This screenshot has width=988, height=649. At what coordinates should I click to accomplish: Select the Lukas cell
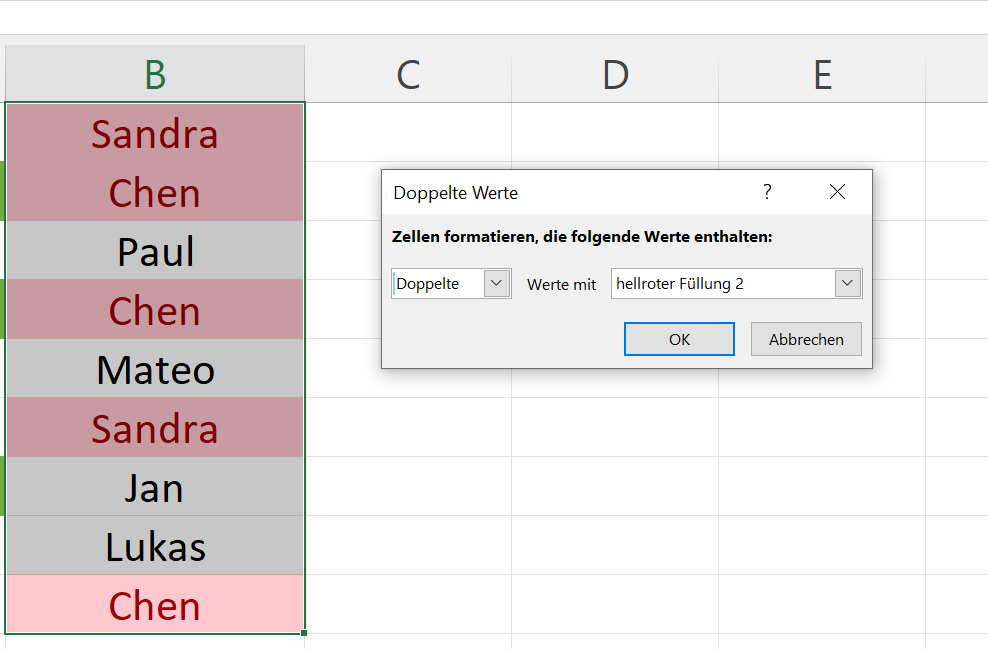pos(155,546)
